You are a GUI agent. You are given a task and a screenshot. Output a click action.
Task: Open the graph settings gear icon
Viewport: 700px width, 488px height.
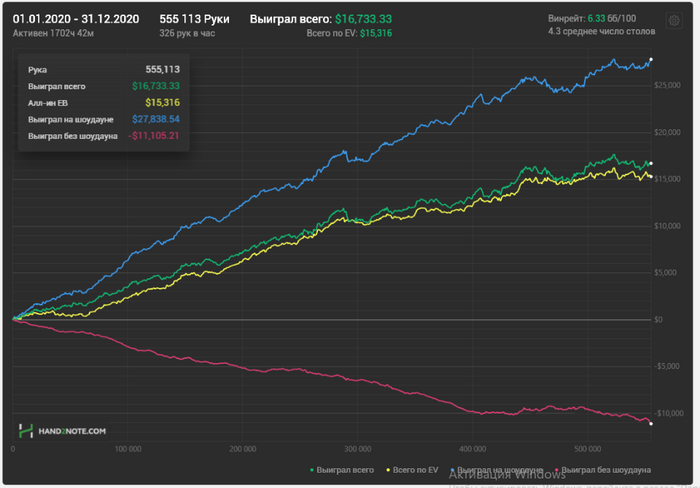(674, 21)
